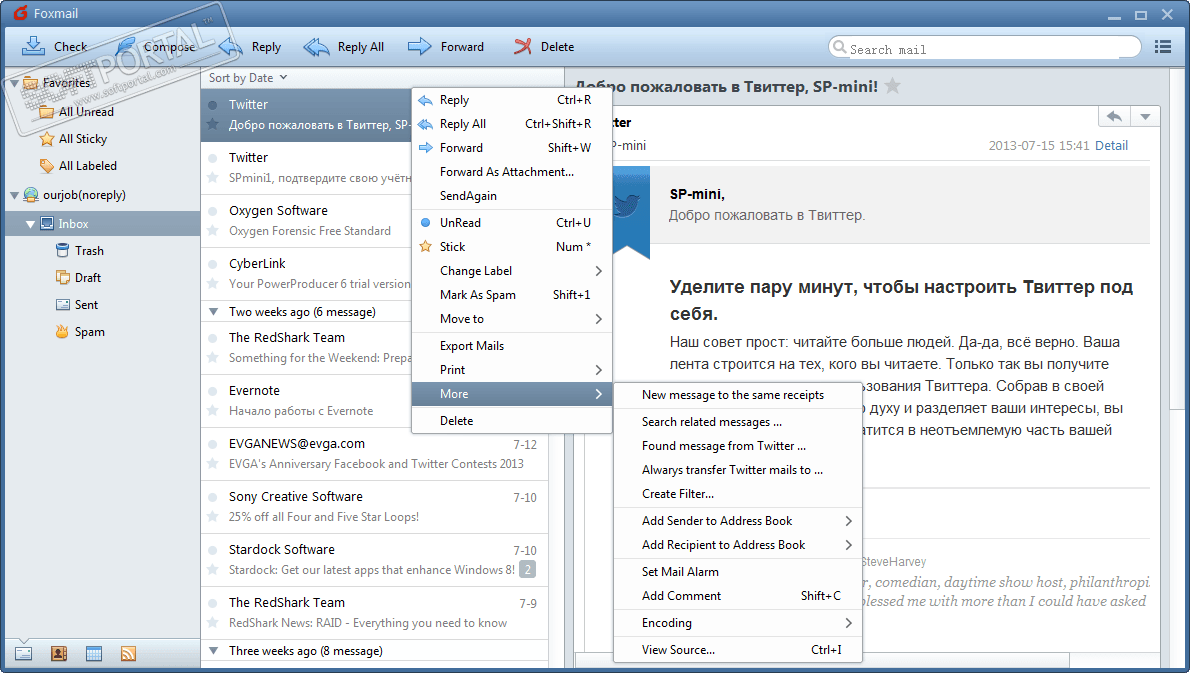The height and width of the screenshot is (673, 1190).
Task: Choose Reply in the context menu
Action: (512, 100)
